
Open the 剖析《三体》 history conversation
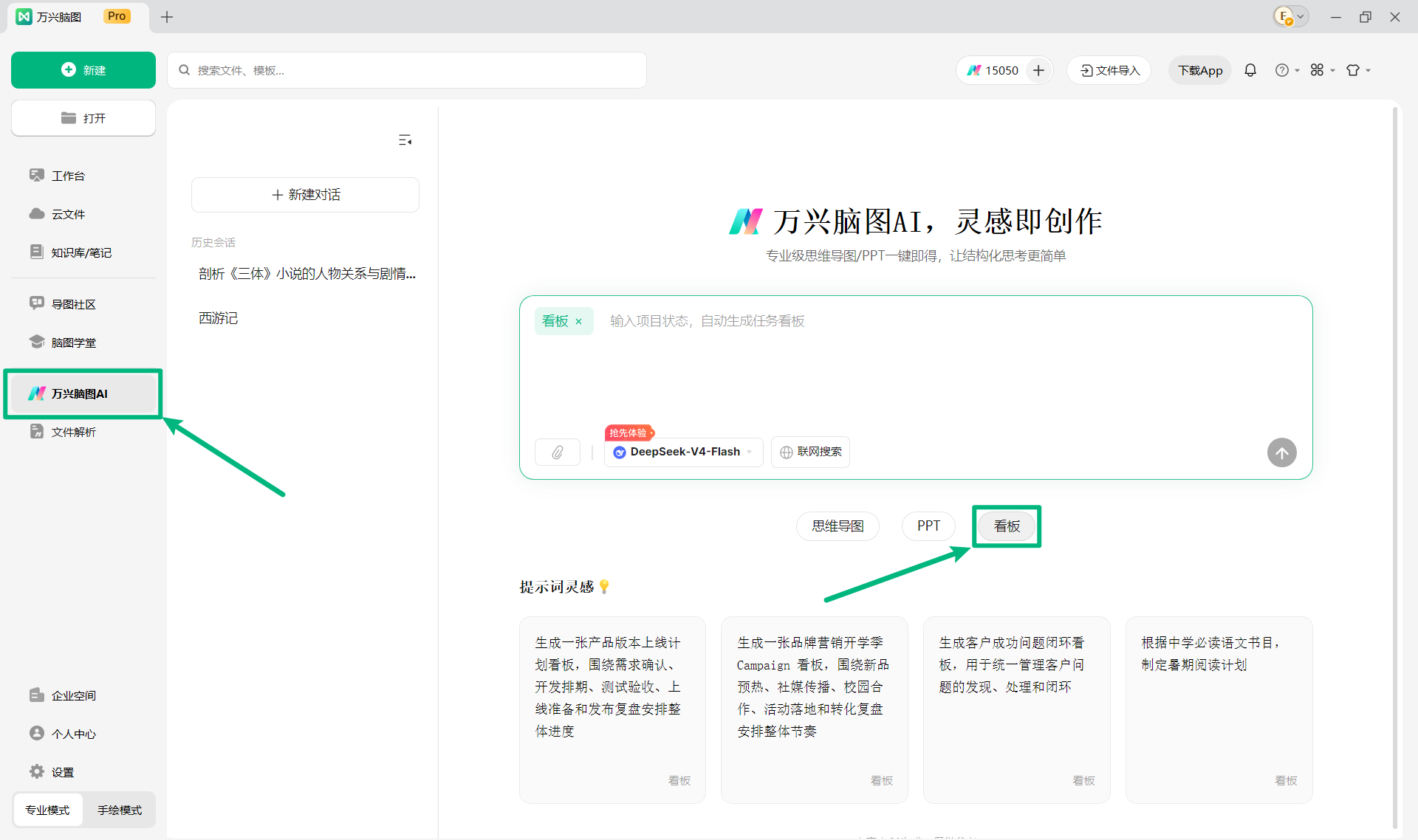click(306, 274)
